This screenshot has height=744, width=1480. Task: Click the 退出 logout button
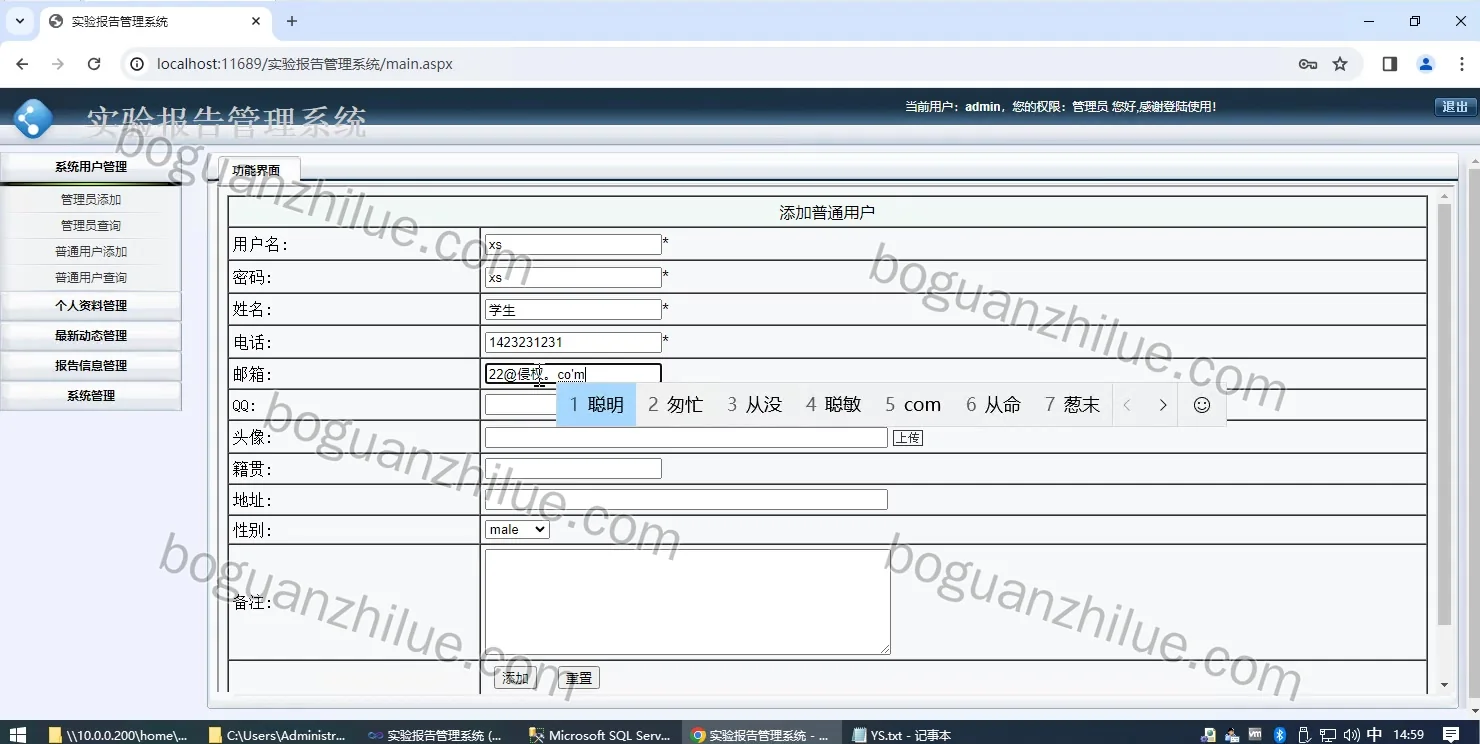pyautogui.click(x=1455, y=107)
